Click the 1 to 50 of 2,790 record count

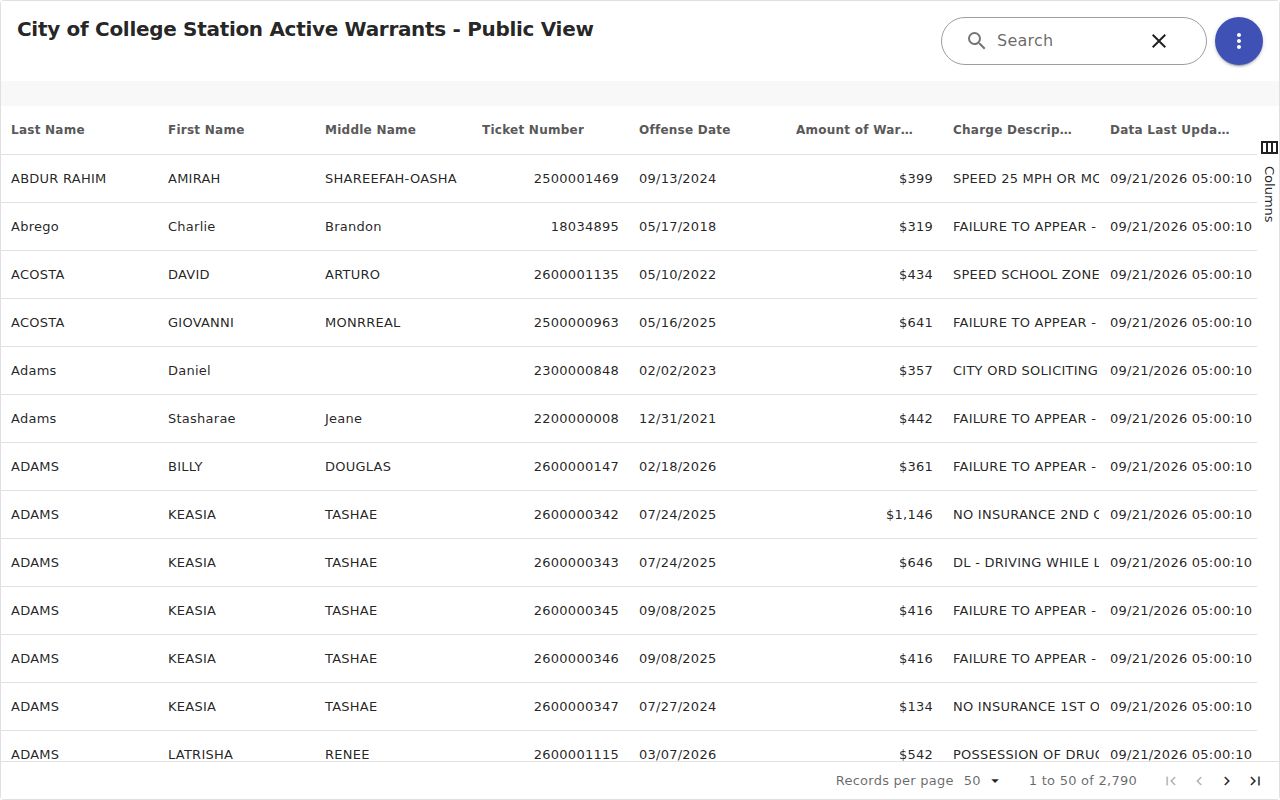[x=1083, y=781]
